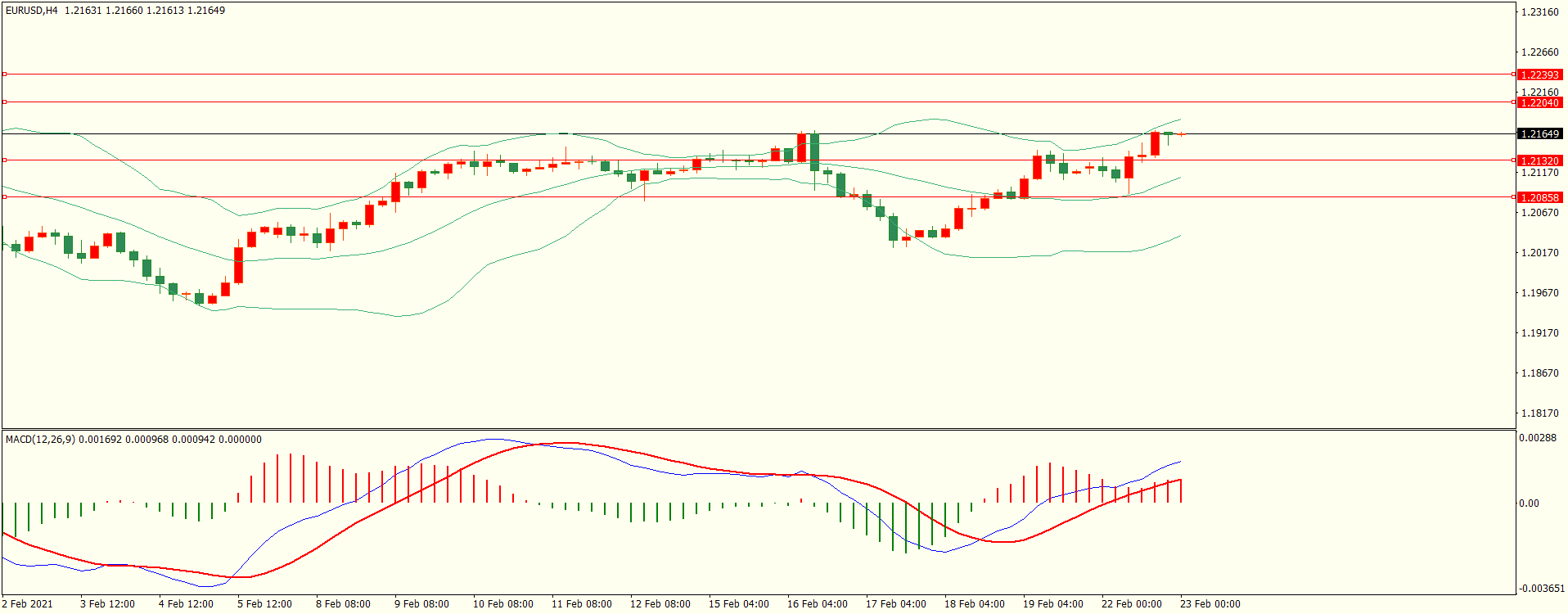1568x614 pixels.
Task: Select the large red candle before 5 Feb 12:00
Action: coord(239,265)
